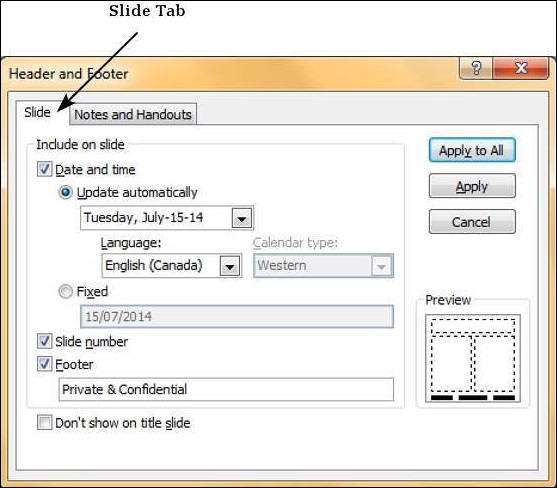Expand the Language dropdown arrow
Screen dimensions: 557x488
[x=230, y=266]
